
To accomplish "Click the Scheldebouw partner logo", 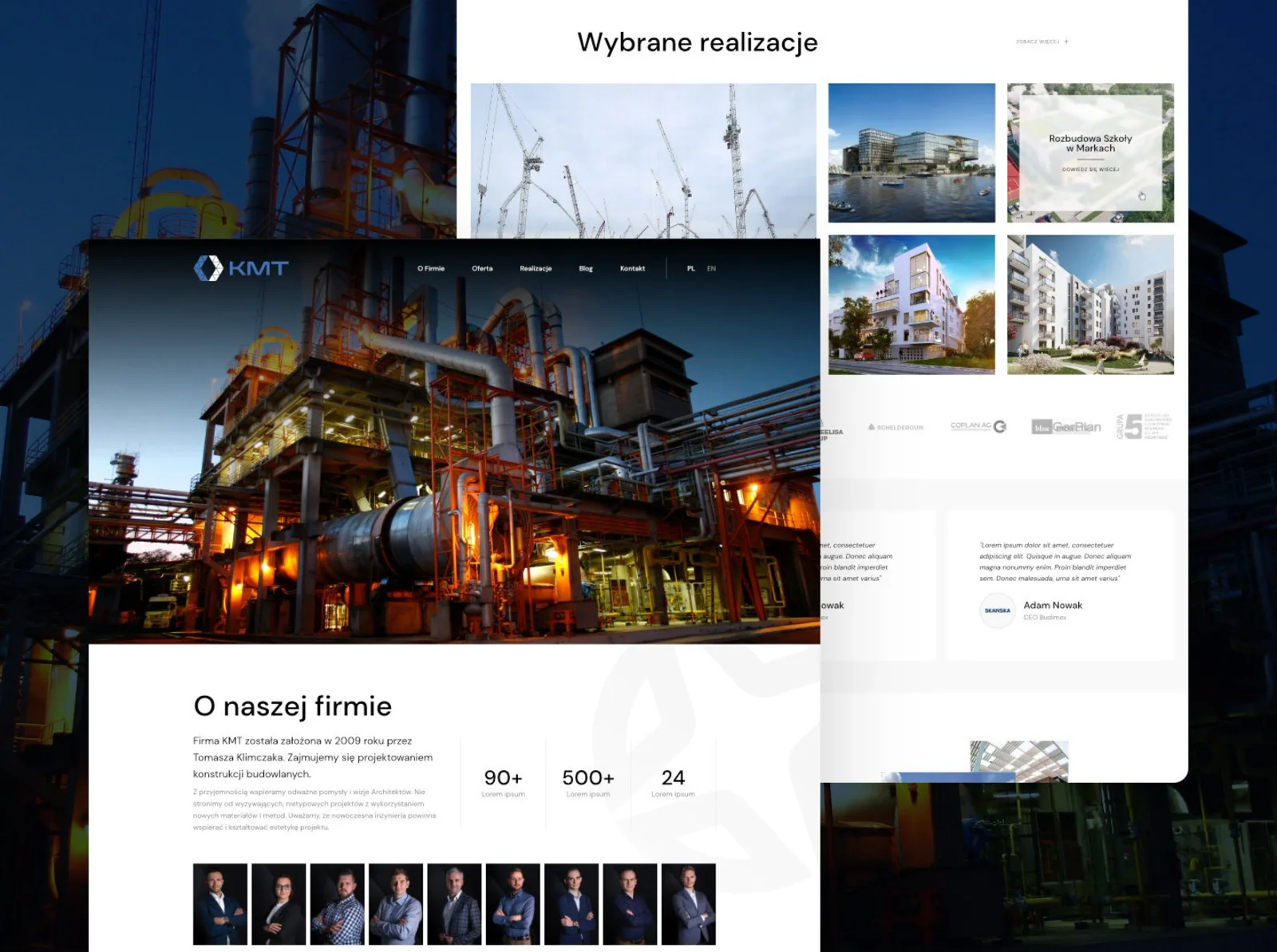I will tap(895, 428).
